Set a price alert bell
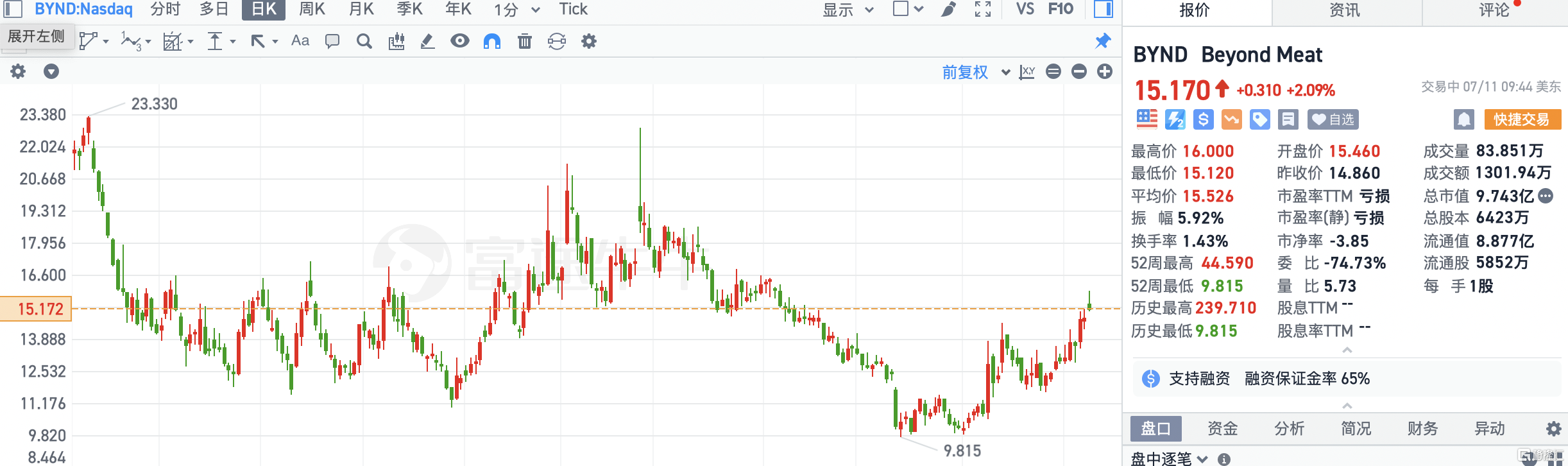The width and height of the screenshot is (1568, 466). (1463, 119)
